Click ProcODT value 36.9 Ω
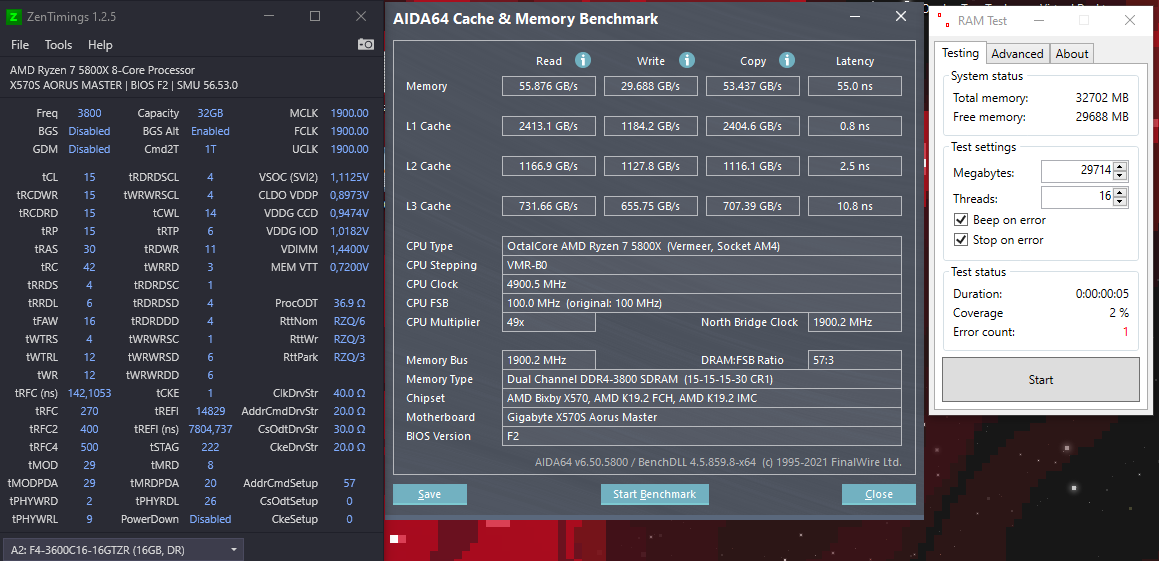Screen dimensions: 1159x561 click(x=350, y=303)
